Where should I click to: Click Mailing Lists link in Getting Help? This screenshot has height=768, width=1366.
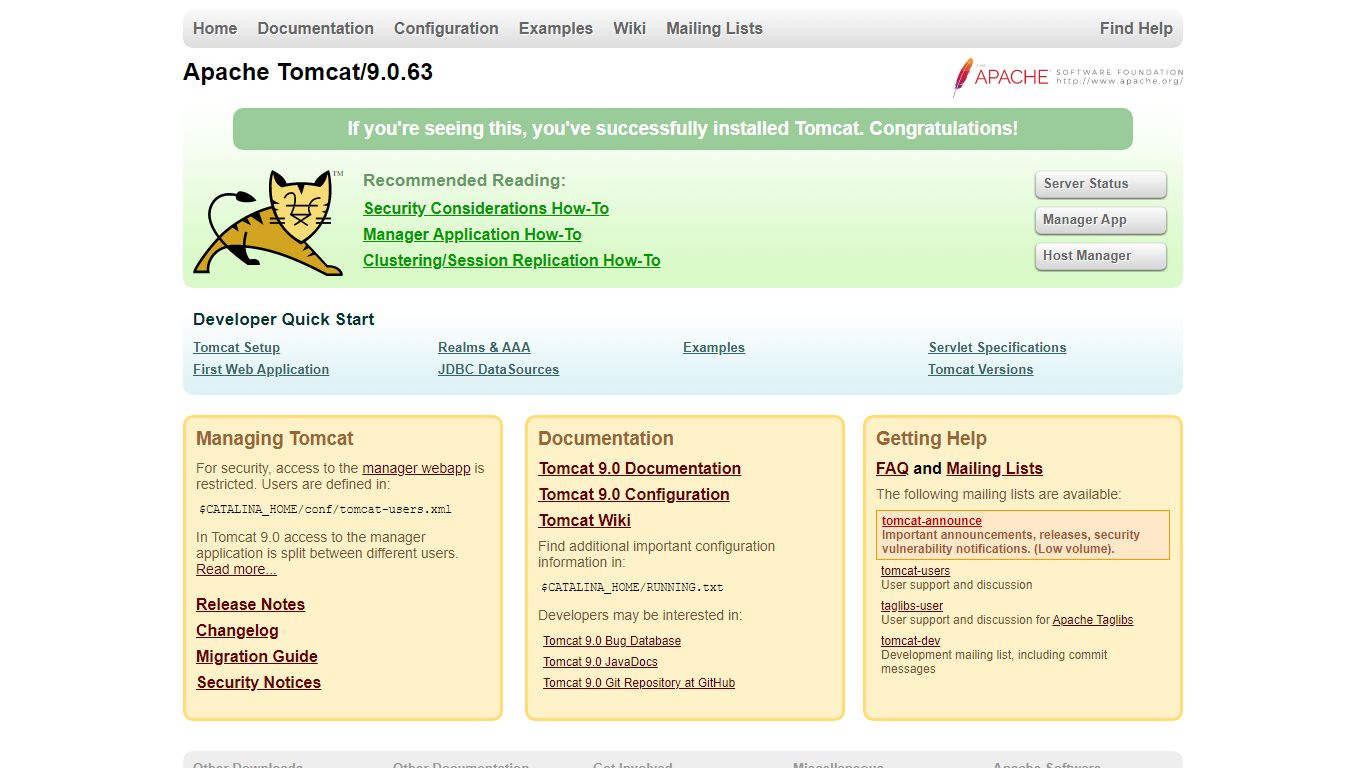pos(994,468)
